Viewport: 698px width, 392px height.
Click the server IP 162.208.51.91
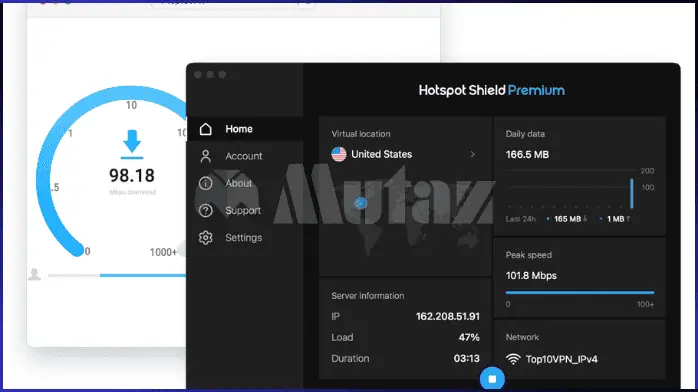point(448,316)
